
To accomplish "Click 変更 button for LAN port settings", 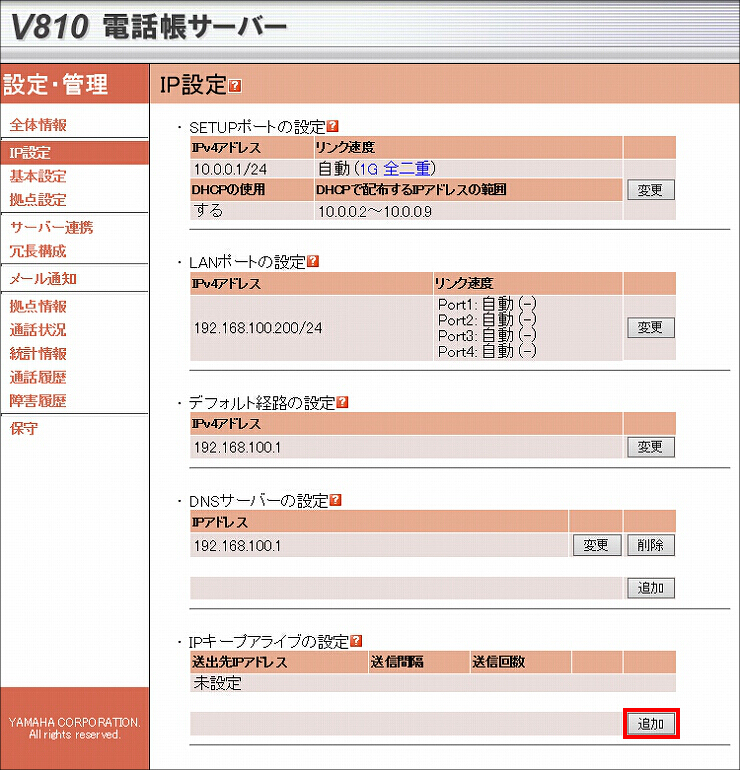I will [651, 328].
